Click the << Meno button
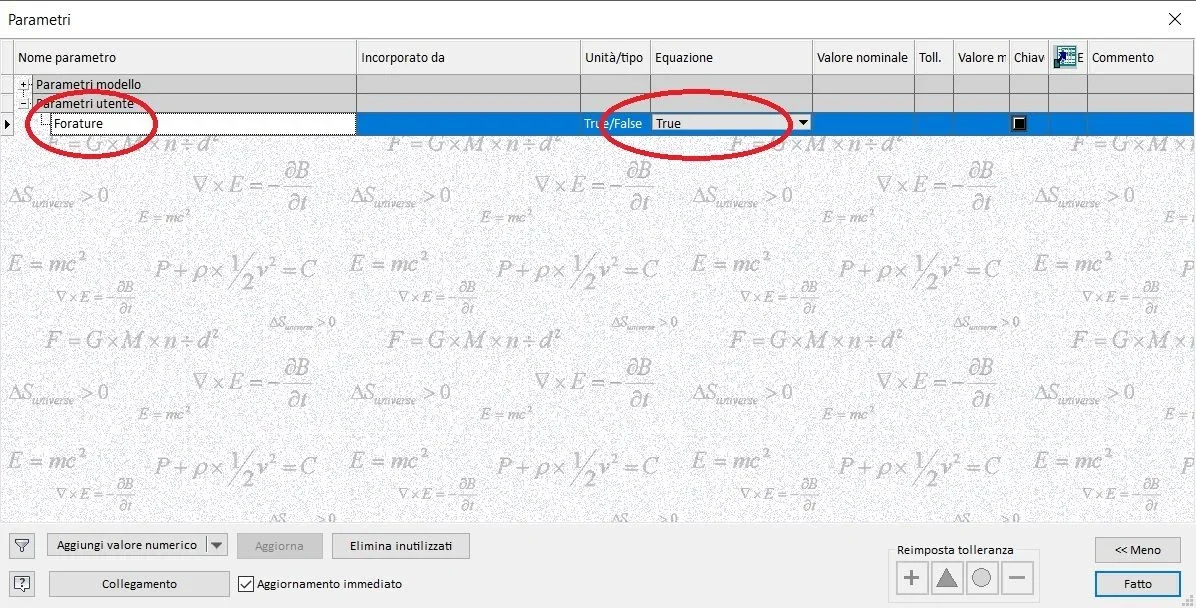 [x=1137, y=550]
